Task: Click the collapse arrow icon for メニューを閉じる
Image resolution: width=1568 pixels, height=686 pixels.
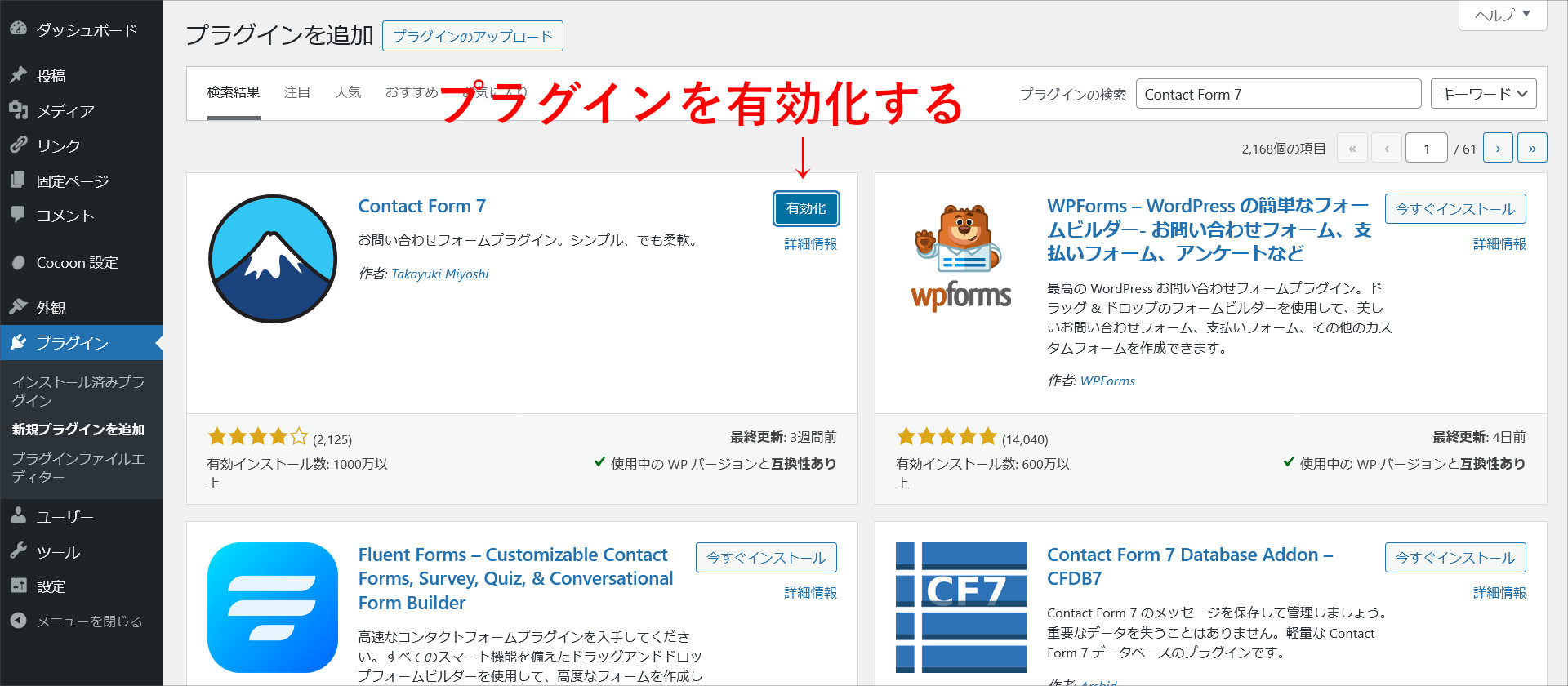Action: click(x=19, y=621)
